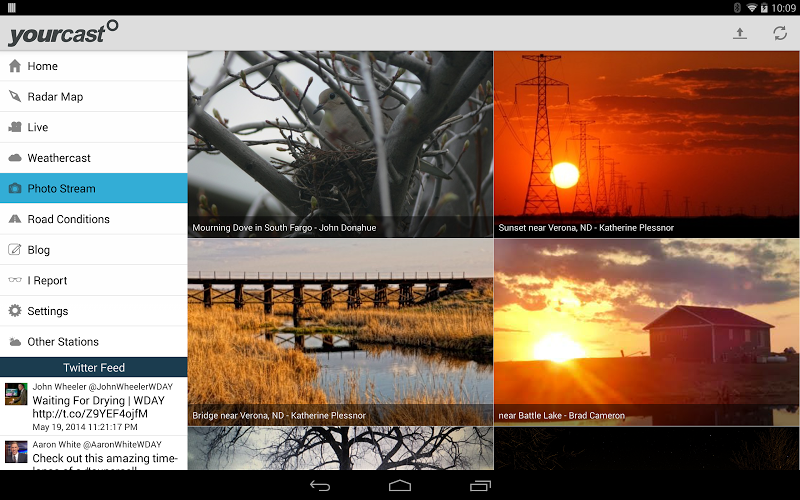Open Settings label in sidebar

[x=48, y=311]
